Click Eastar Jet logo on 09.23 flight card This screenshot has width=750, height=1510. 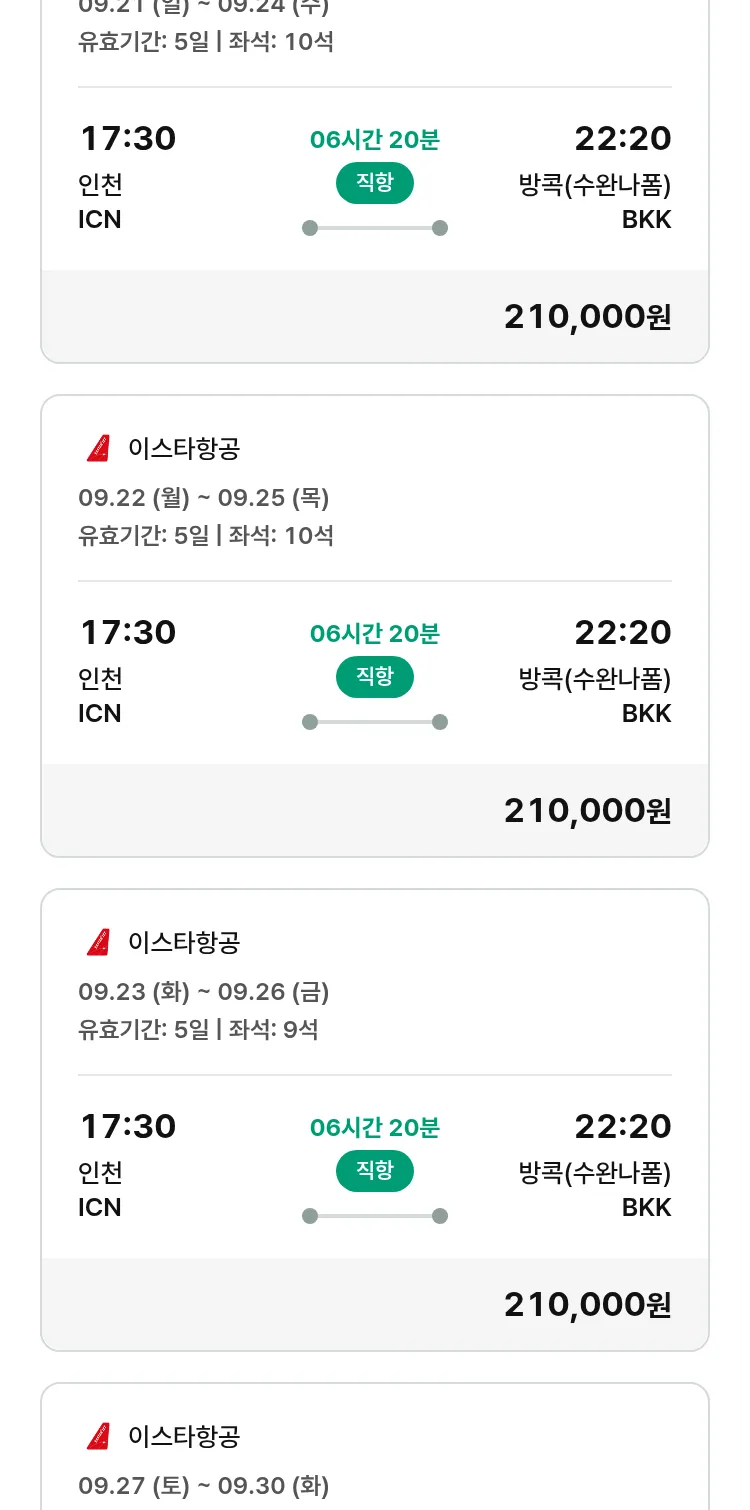[x=98, y=942]
